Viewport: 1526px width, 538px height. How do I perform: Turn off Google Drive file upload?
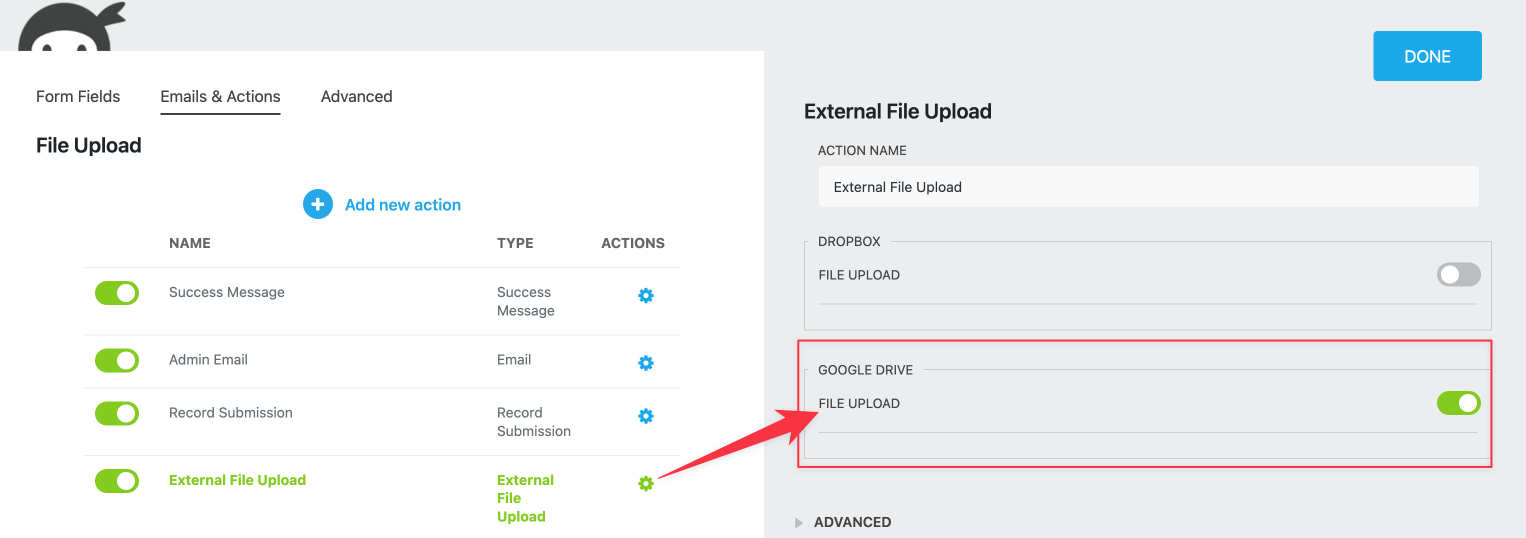(1458, 403)
